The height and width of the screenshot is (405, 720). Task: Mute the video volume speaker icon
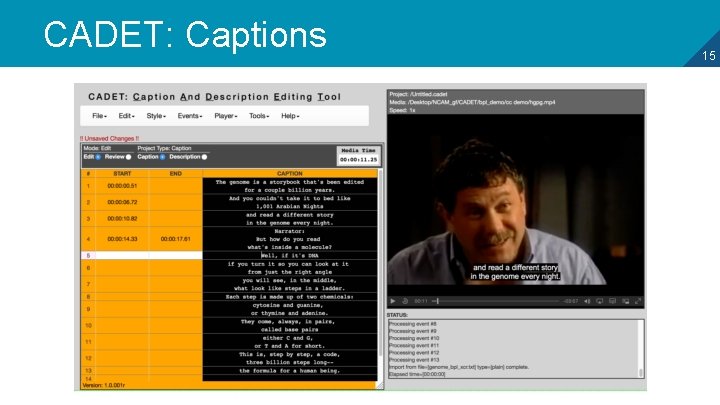pos(587,301)
